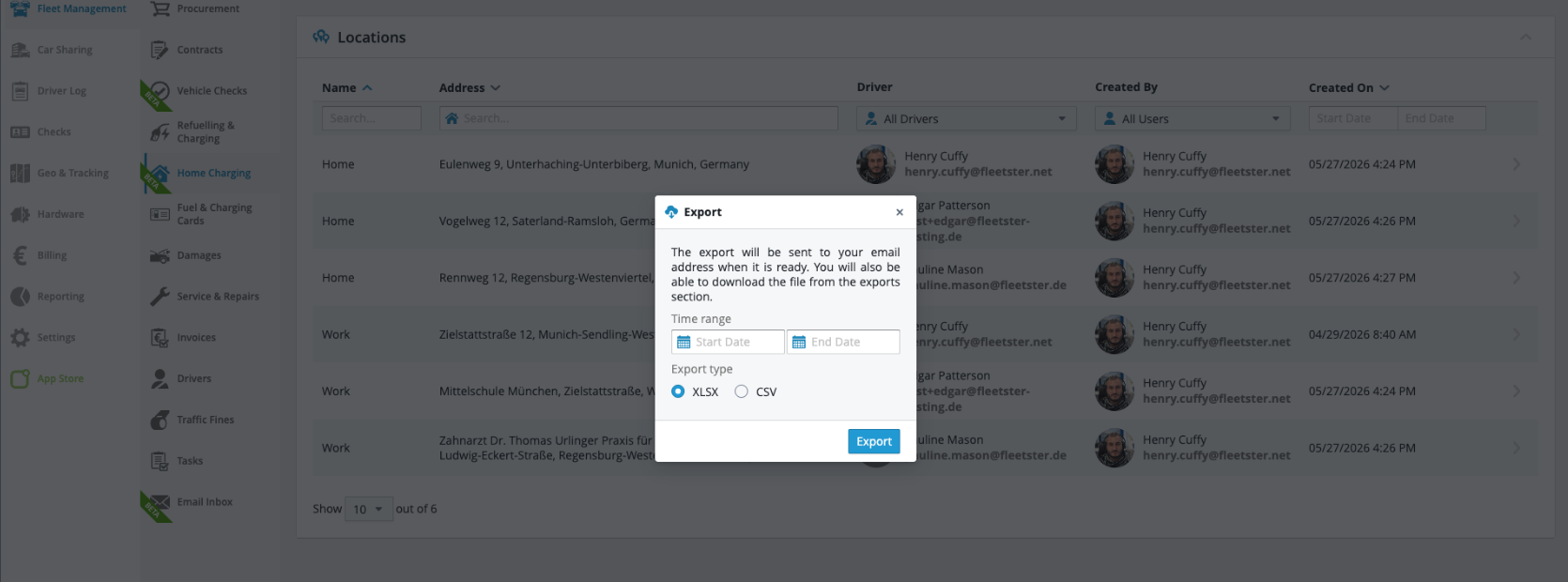Sort by Created On column
Image resolution: width=1568 pixels, height=582 pixels.
click(x=1348, y=87)
